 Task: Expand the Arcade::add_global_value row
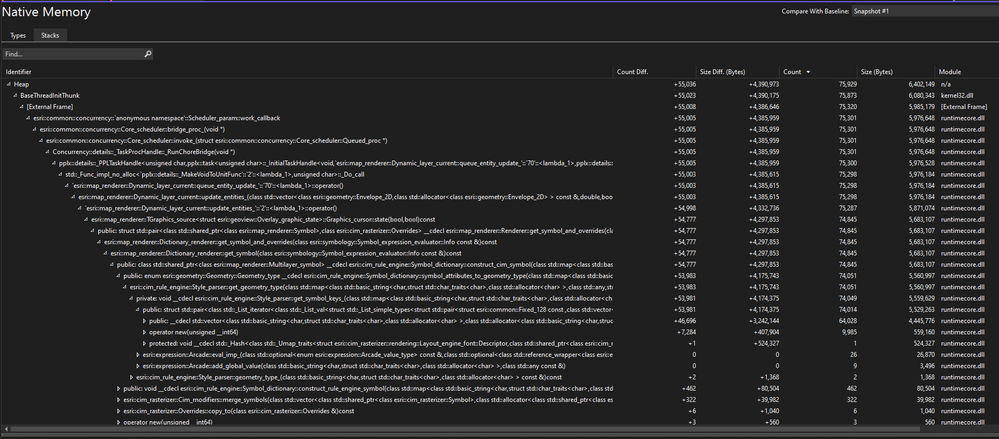tap(138, 366)
